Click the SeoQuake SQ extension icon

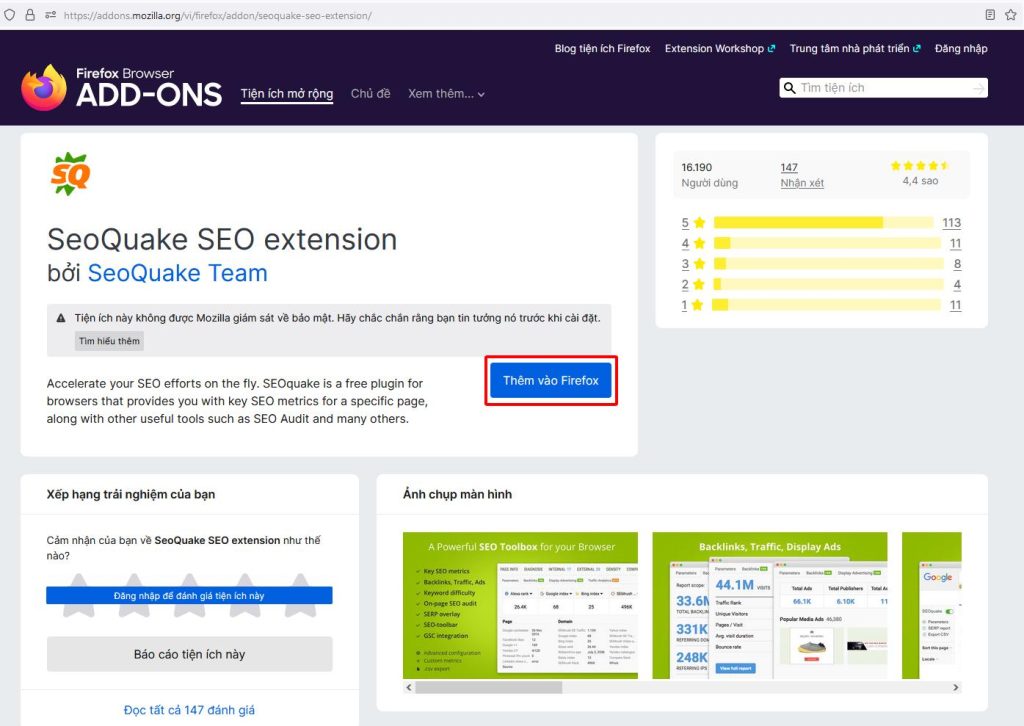[71, 174]
